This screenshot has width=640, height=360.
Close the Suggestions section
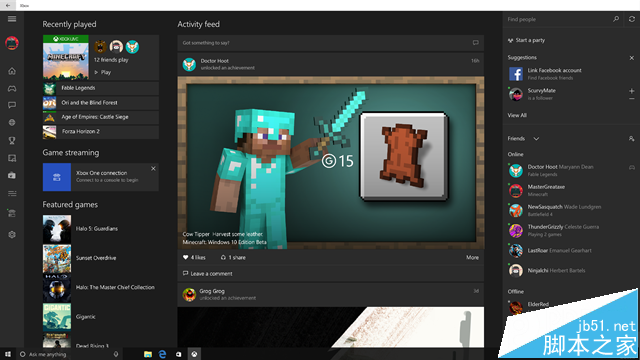[x=631, y=58]
